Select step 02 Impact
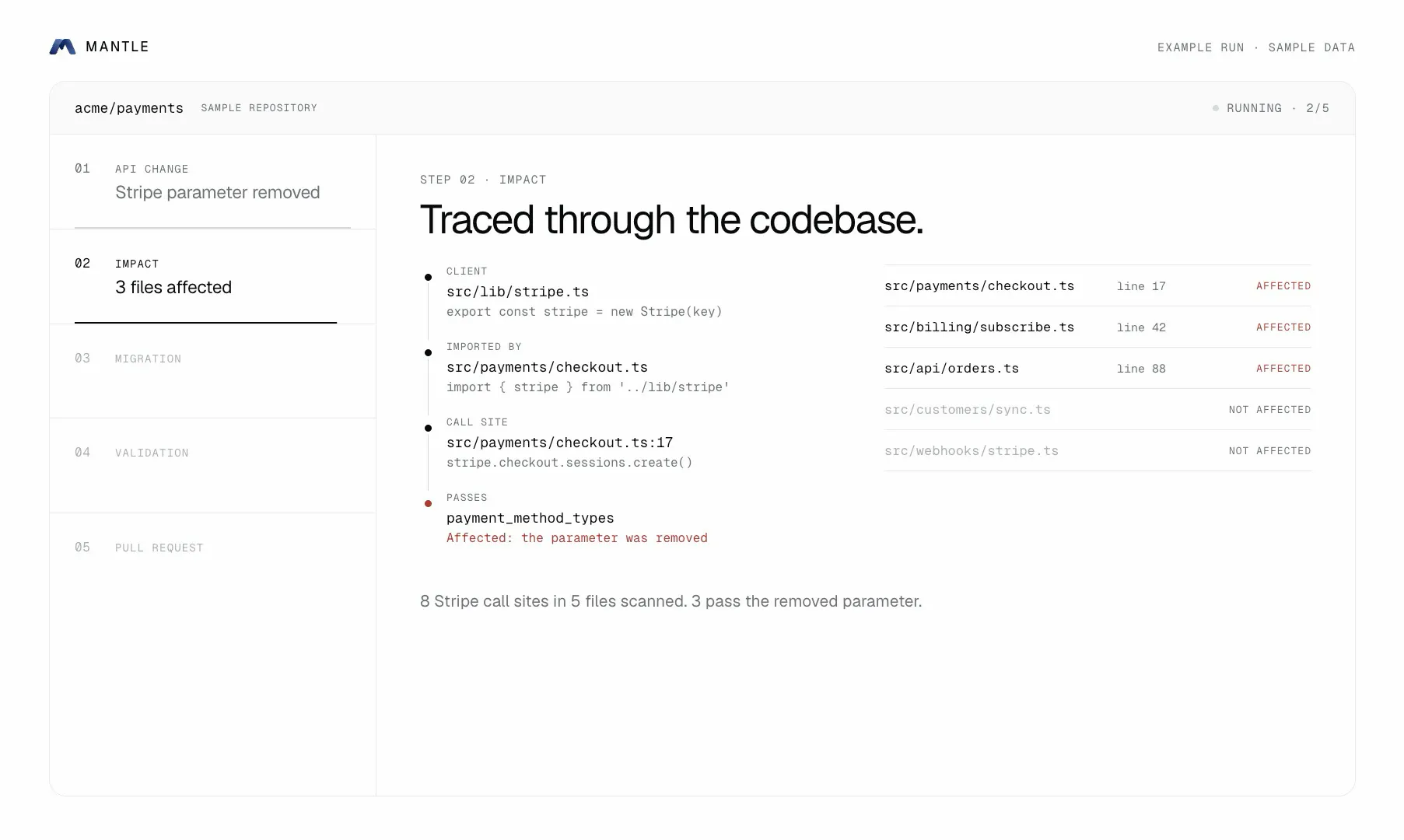 [x=212, y=277]
